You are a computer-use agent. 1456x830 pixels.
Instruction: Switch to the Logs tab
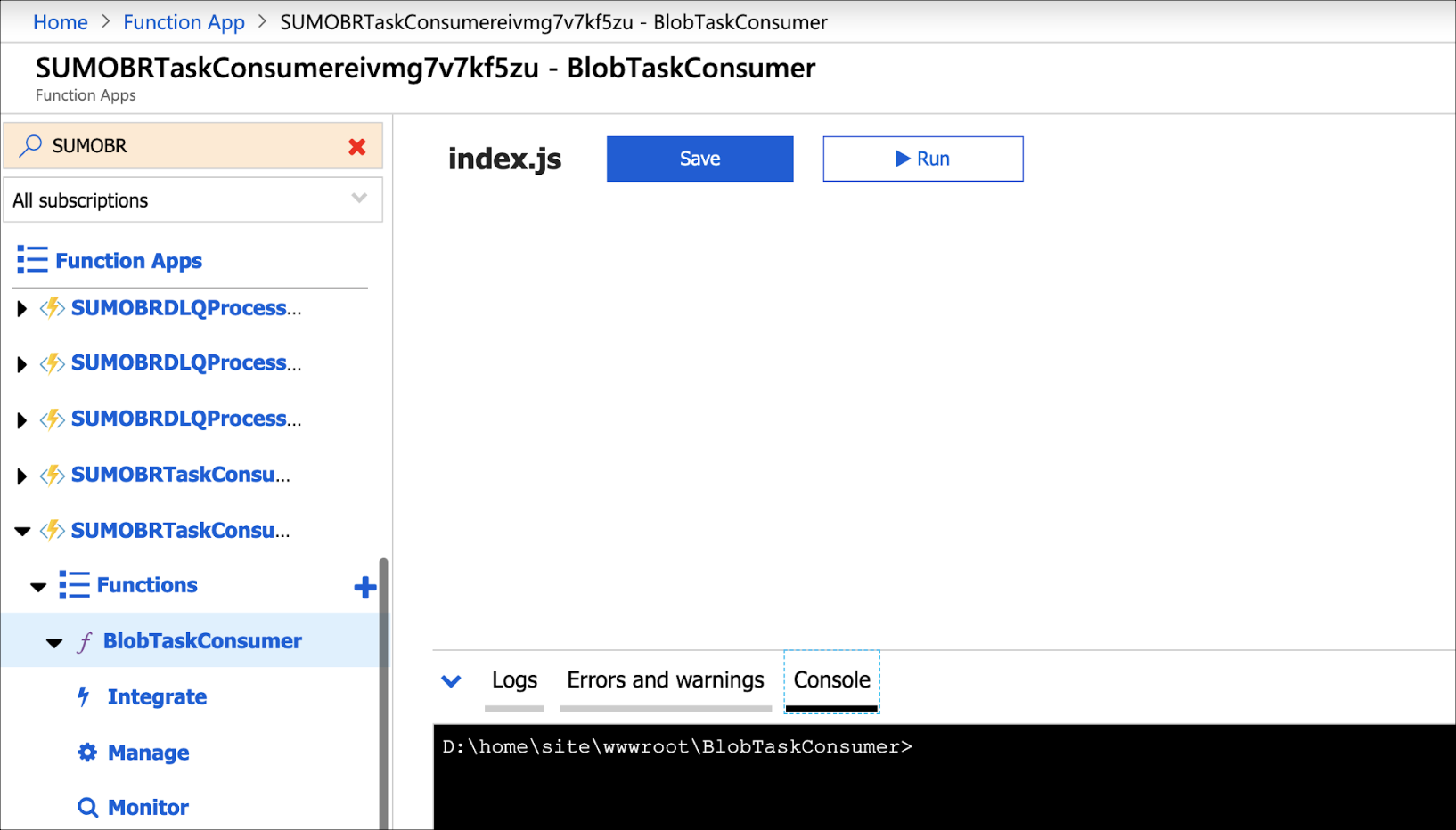514,680
